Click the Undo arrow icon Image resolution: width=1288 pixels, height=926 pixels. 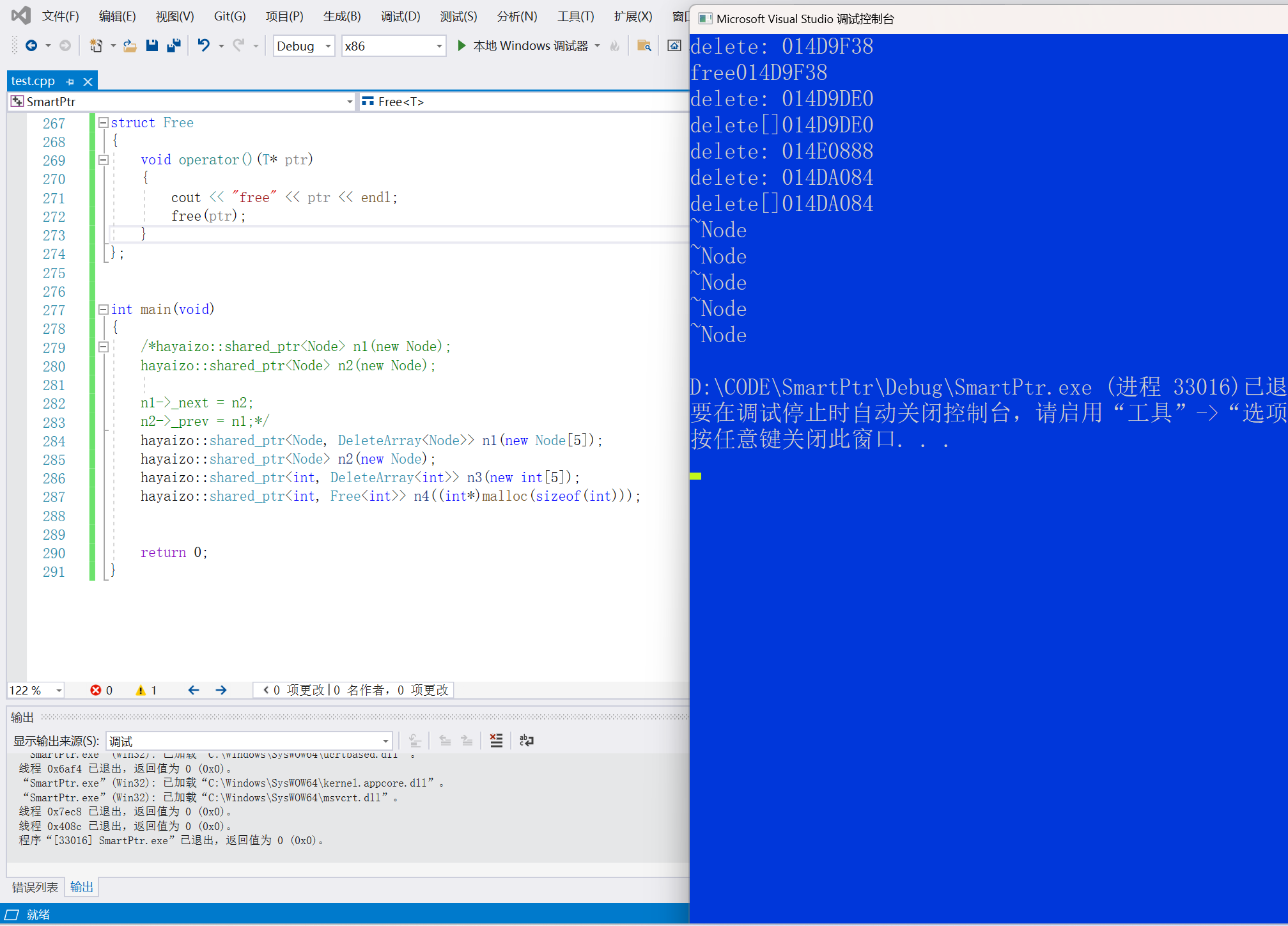click(203, 45)
